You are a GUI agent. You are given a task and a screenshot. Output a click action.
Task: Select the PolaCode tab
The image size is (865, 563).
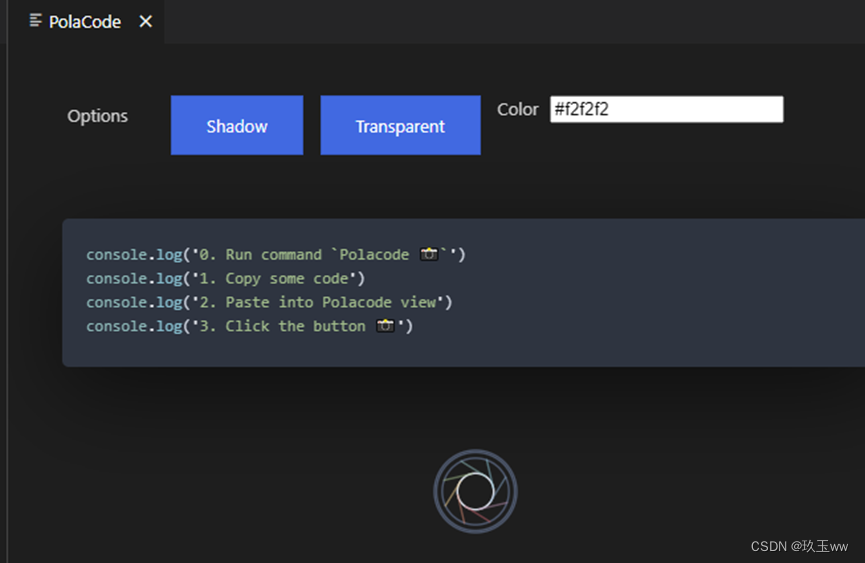pos(86,22)
